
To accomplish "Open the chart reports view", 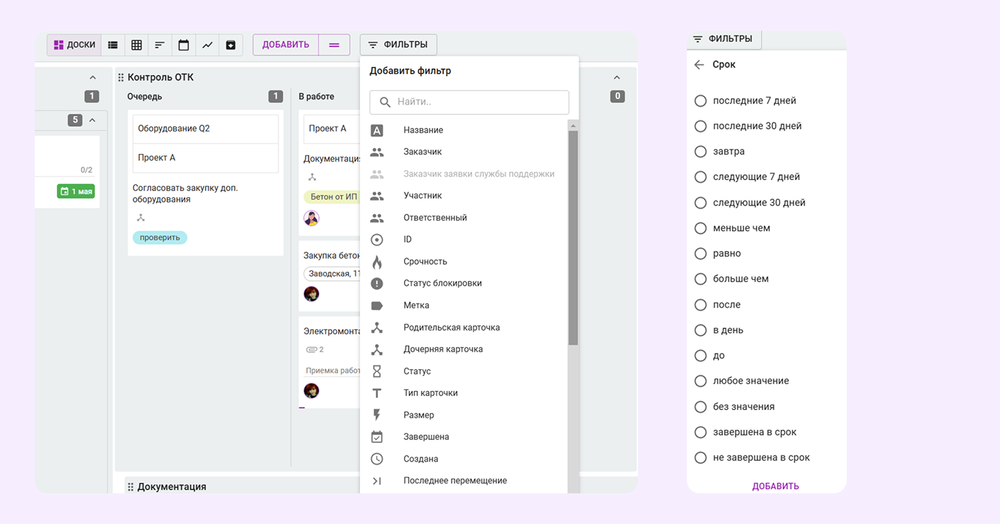I will 207,45.
